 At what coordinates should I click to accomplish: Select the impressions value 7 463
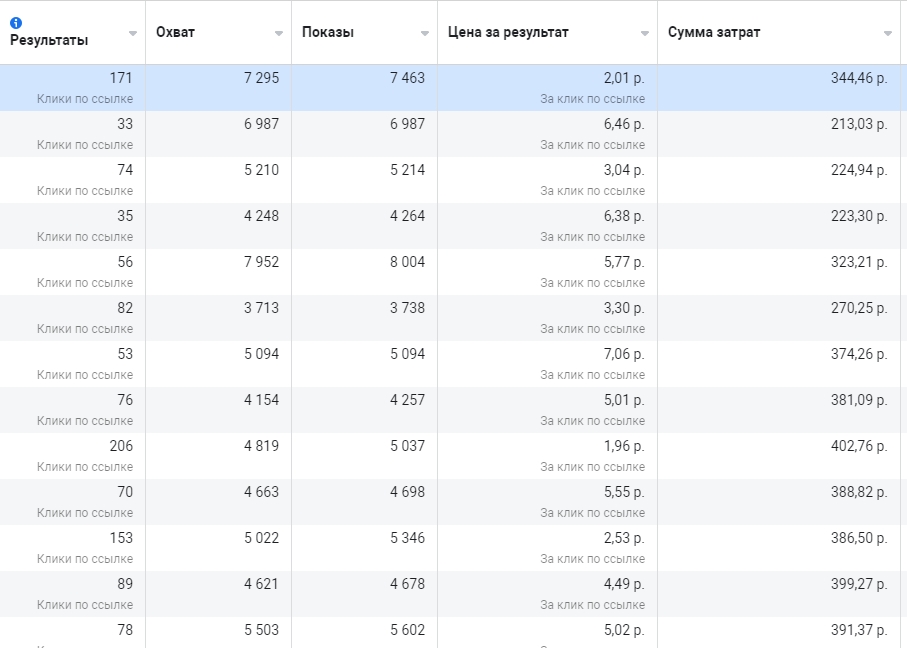[407, 78]
